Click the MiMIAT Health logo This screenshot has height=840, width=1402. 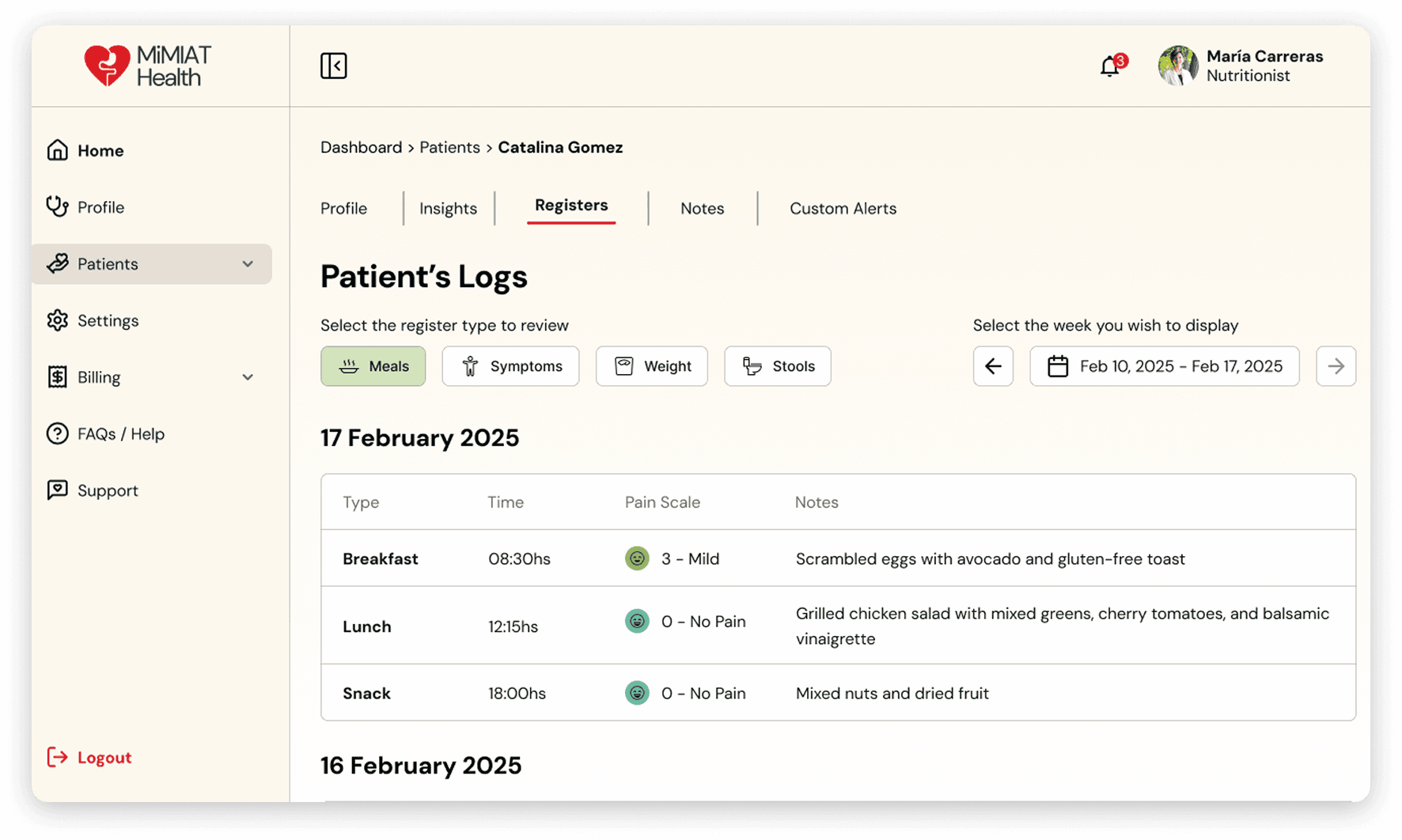[x=148, y=66]
